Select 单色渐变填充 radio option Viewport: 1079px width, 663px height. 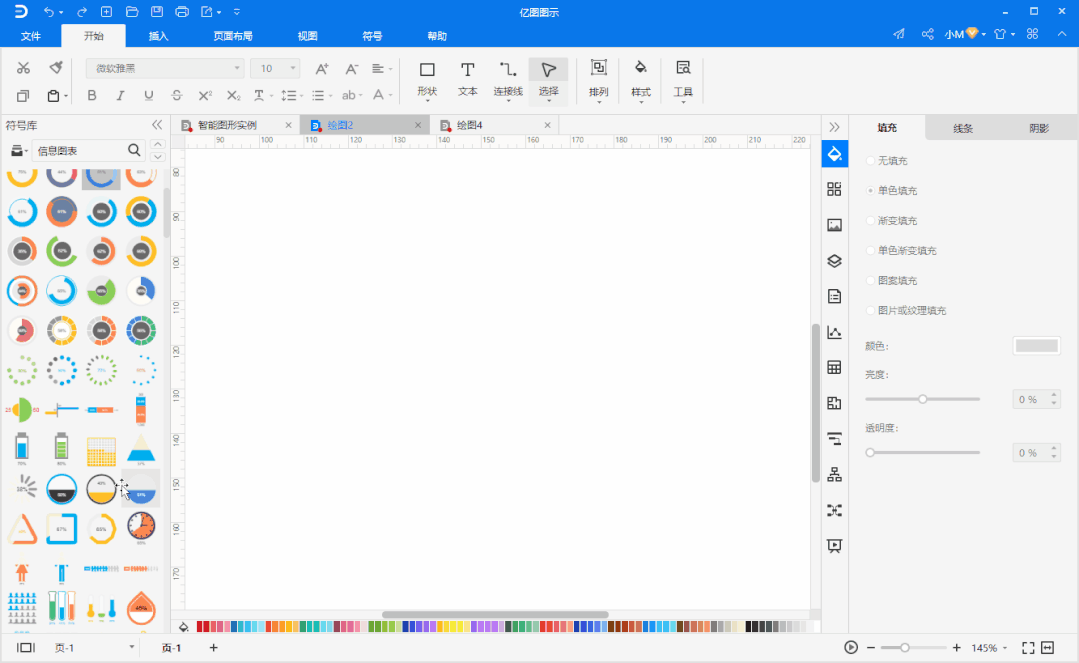[870, 251]
